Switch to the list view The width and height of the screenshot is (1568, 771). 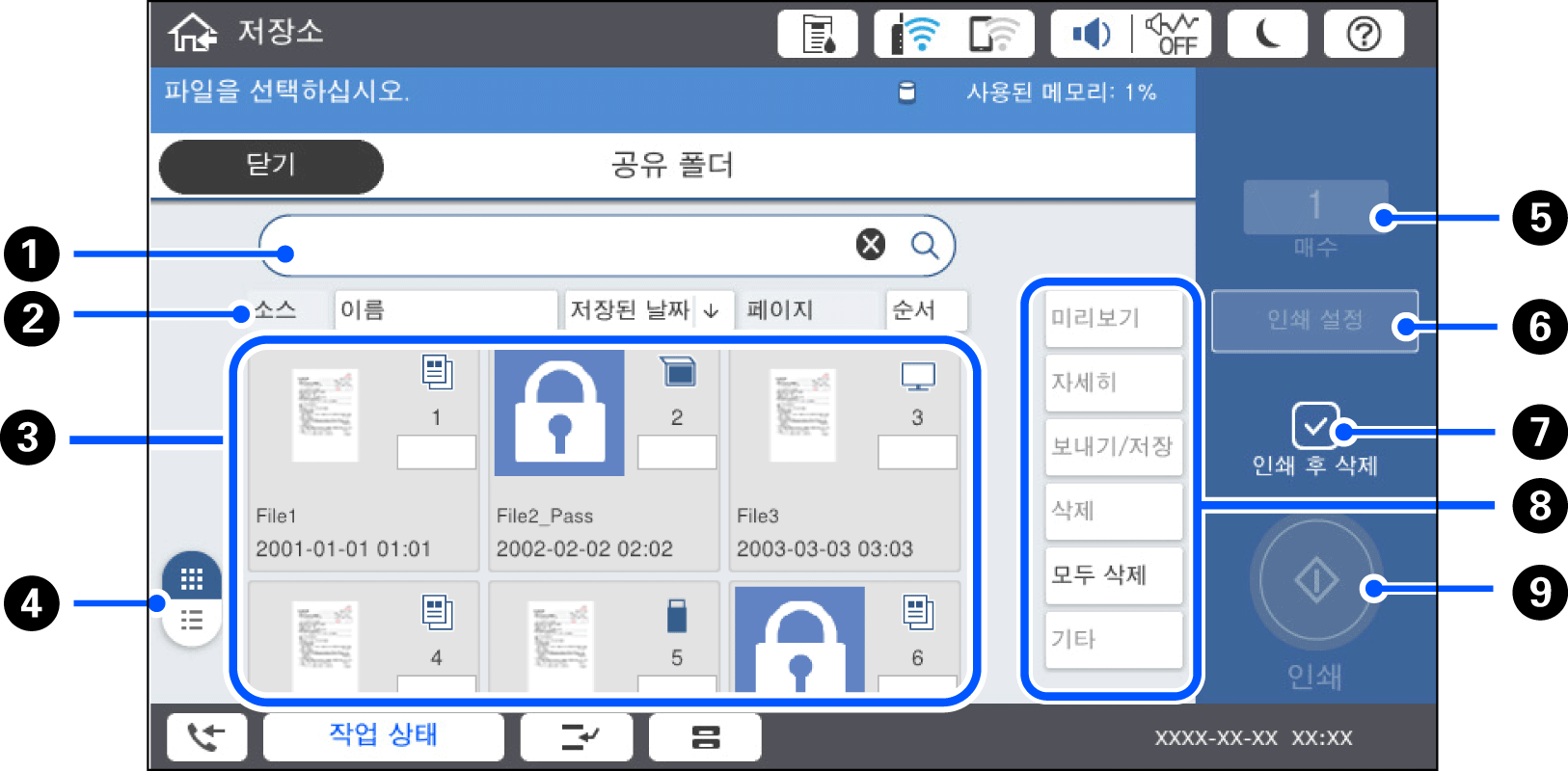tap(192, 621)
